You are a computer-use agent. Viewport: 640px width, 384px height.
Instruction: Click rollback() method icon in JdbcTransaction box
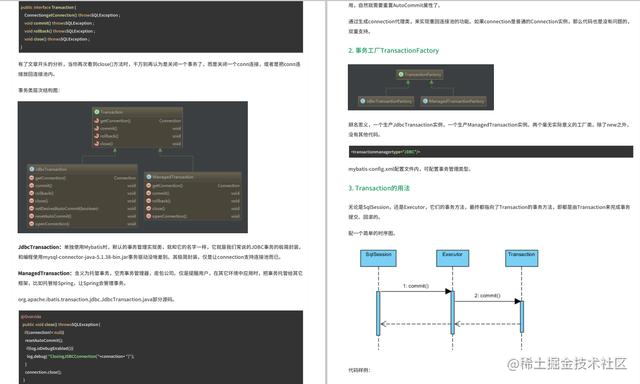tap(31, 193)
